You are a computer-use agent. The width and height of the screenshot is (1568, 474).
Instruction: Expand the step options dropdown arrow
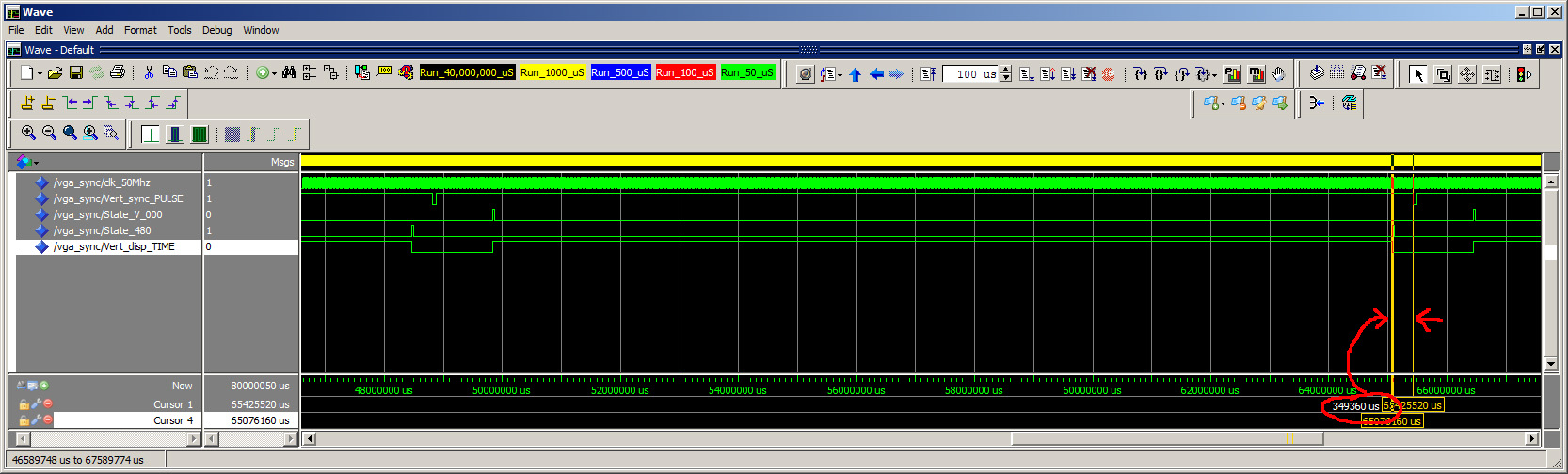tap(1214, 75)
